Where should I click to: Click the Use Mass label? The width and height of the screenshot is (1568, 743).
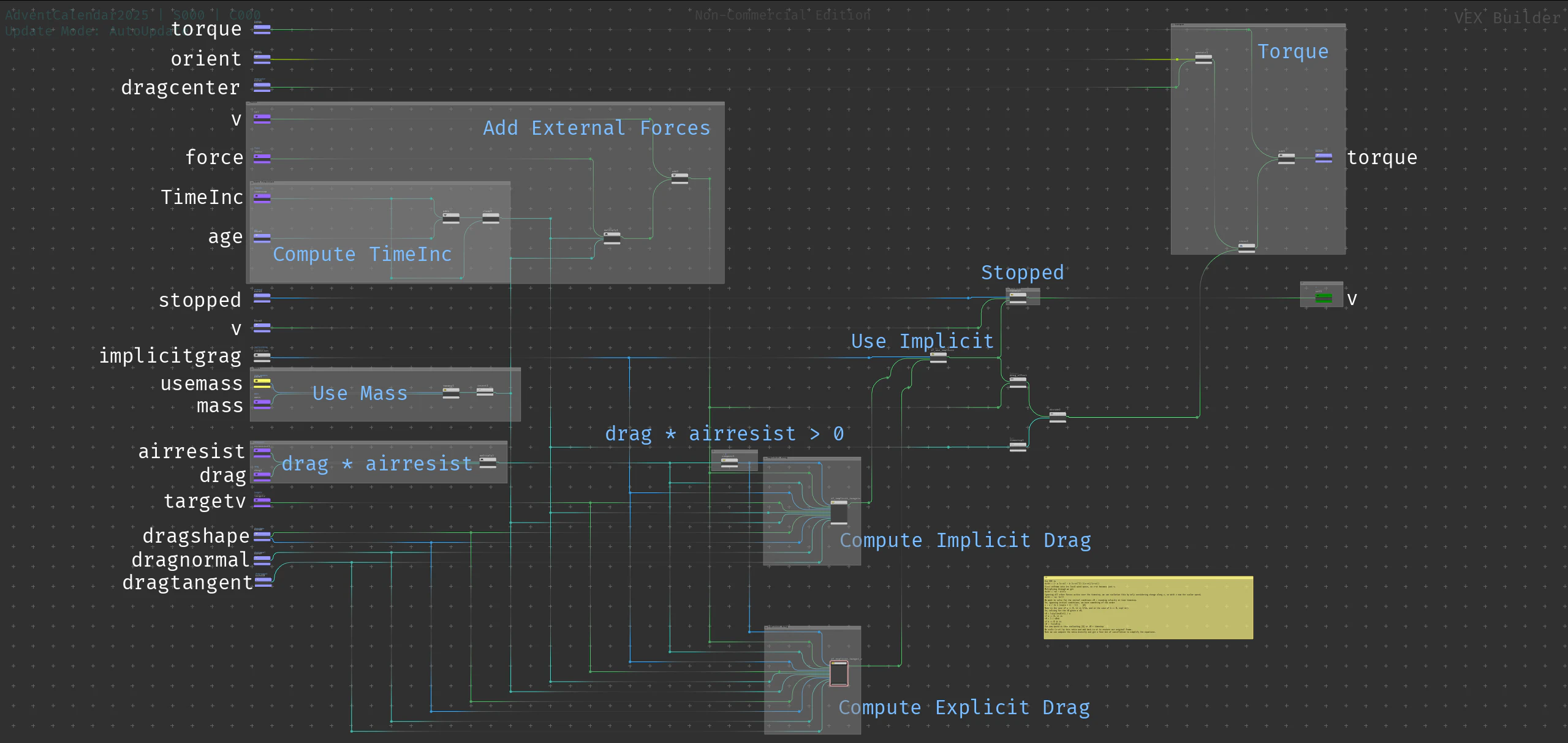360,393
